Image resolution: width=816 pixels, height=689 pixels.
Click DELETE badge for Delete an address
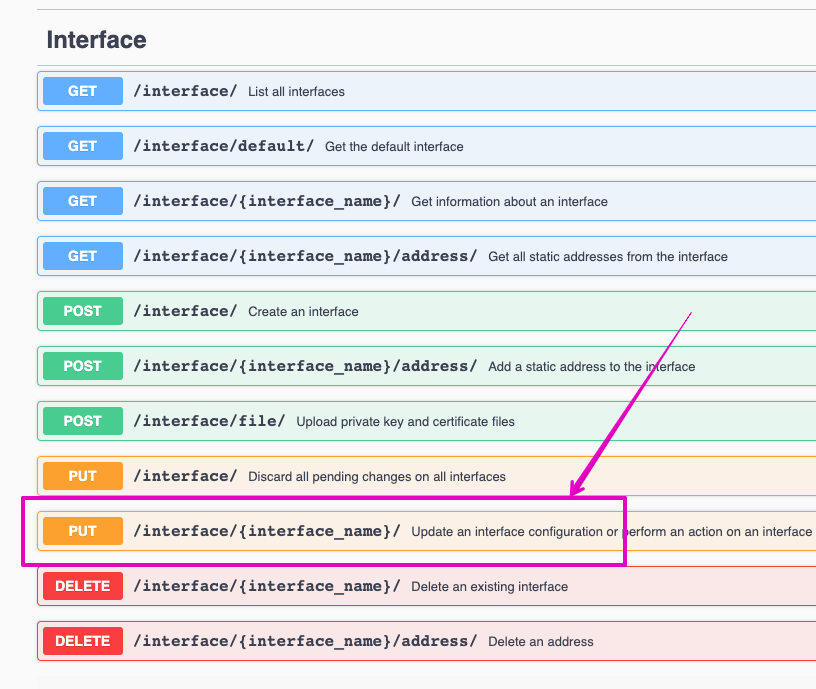click(x=82, y=641)
